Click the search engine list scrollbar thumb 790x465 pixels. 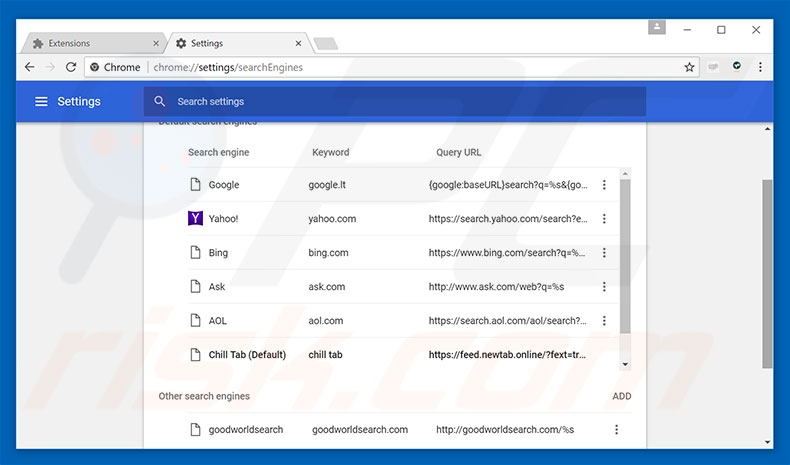pyautogui.click(x=625, y=256)
